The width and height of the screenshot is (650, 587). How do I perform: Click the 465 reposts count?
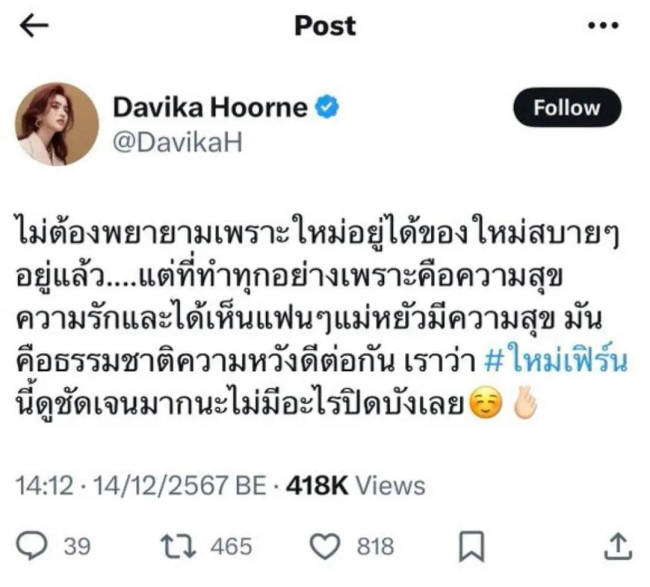[231, 546]
